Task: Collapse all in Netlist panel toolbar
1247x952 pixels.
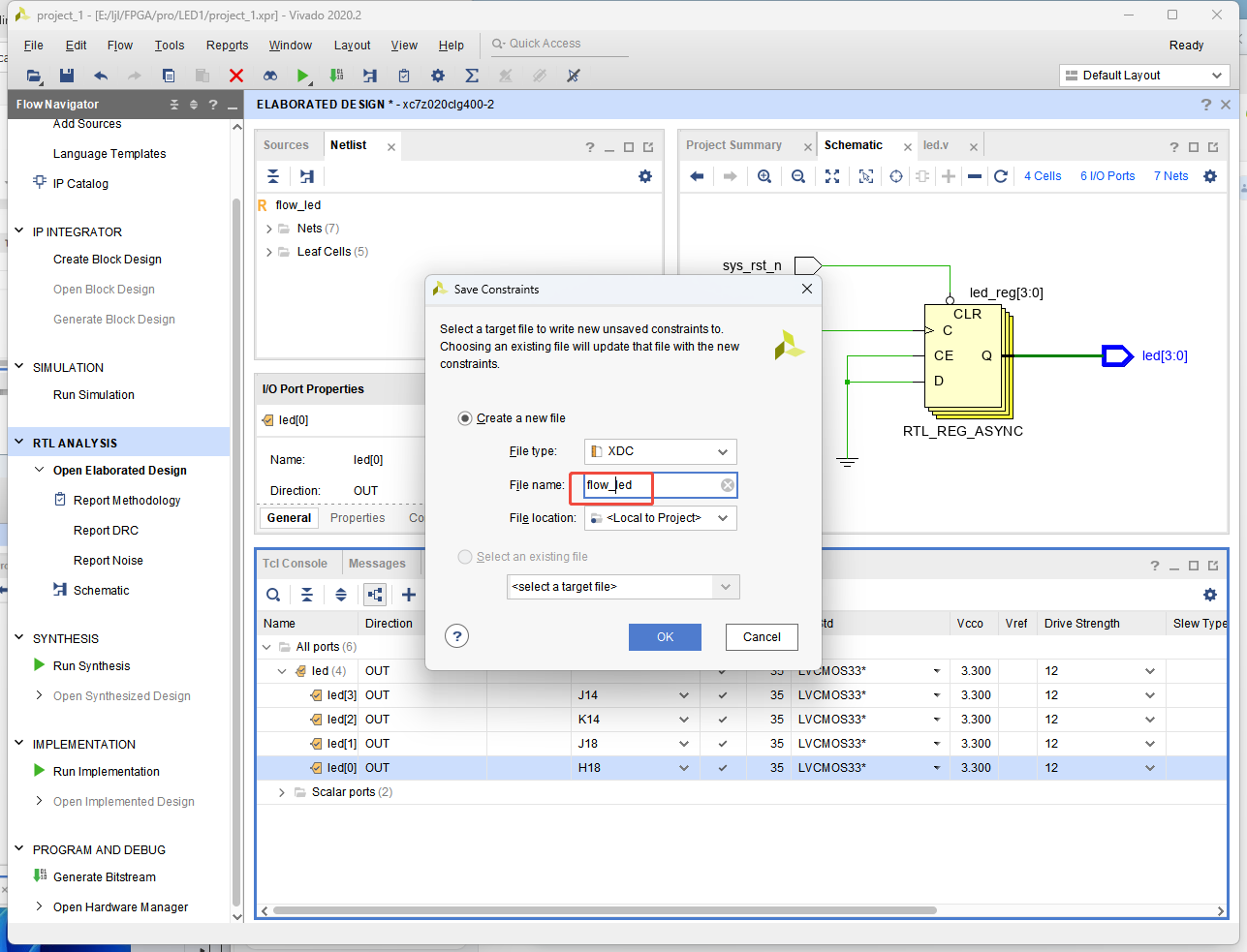Action: [273, 176]
